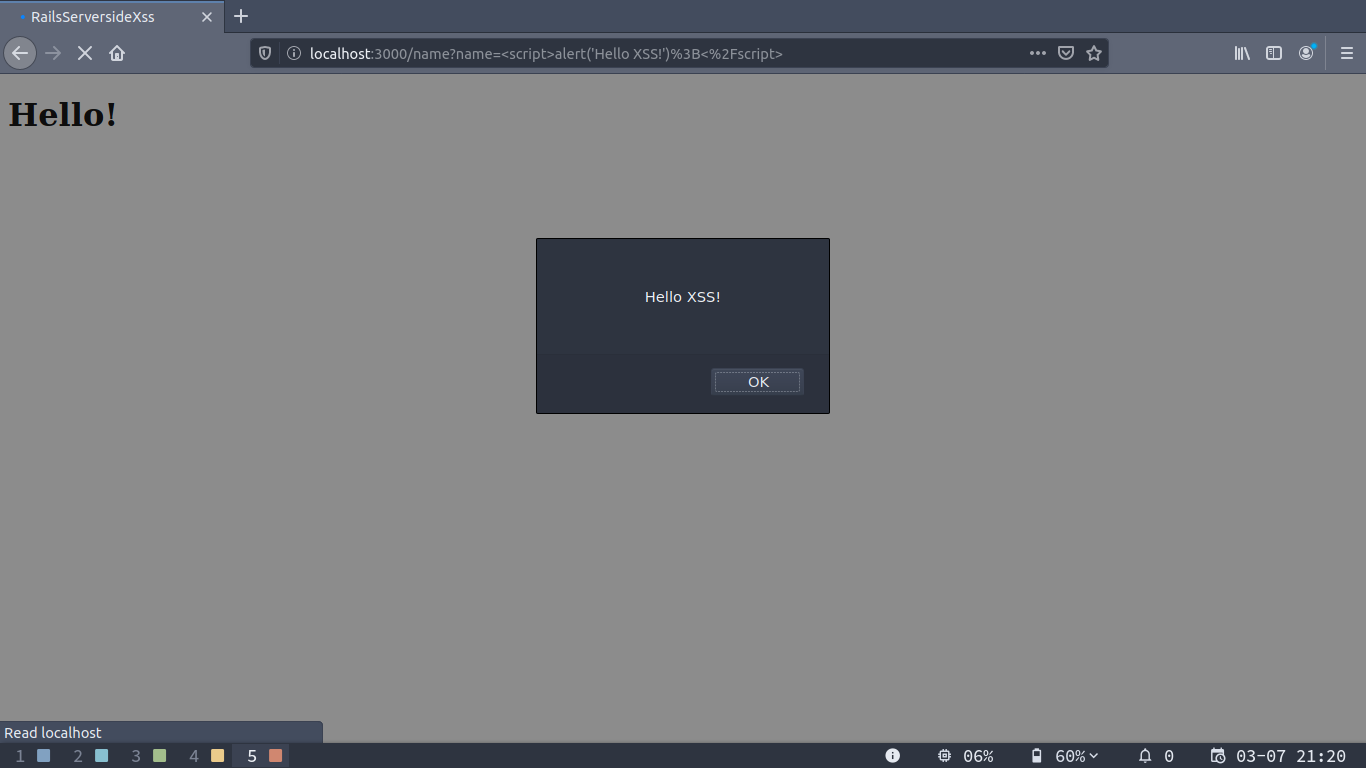Image resolution: width=1366 pixels, height=768 pixels.
Task: Open the Firefox home page
Action: 117,53
